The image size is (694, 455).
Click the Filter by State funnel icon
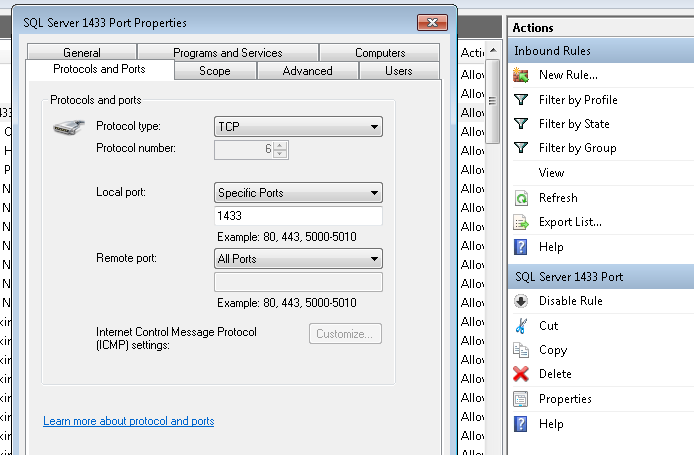tap(521, 124)
